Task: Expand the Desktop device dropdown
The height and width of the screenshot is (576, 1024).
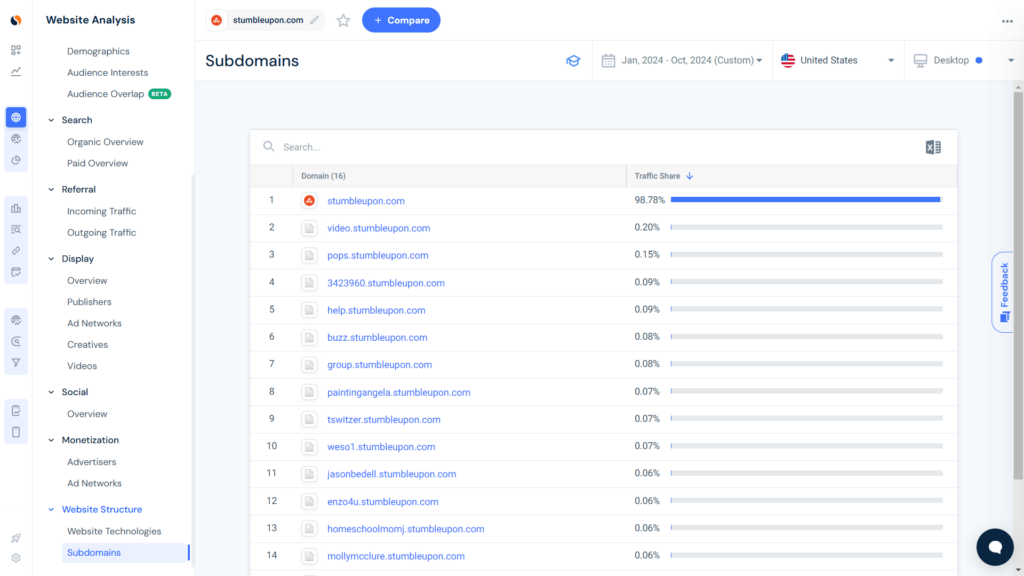Action: [955, 61]
